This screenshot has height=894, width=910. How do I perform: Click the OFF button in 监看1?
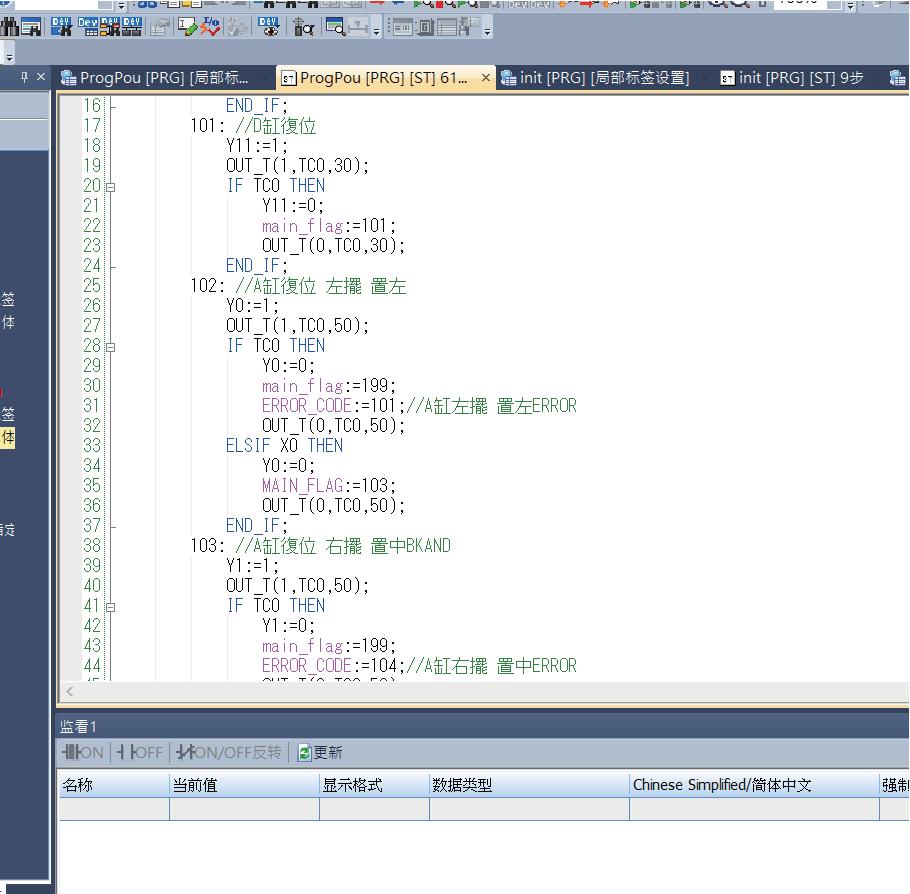pyautogui.click(x=140, y=752)
